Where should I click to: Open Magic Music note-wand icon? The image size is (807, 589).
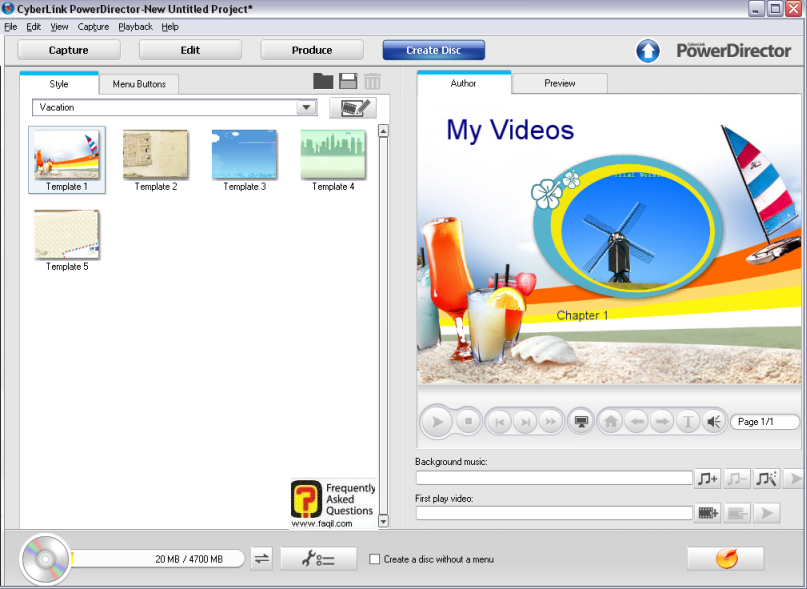[x=767, y=479]
